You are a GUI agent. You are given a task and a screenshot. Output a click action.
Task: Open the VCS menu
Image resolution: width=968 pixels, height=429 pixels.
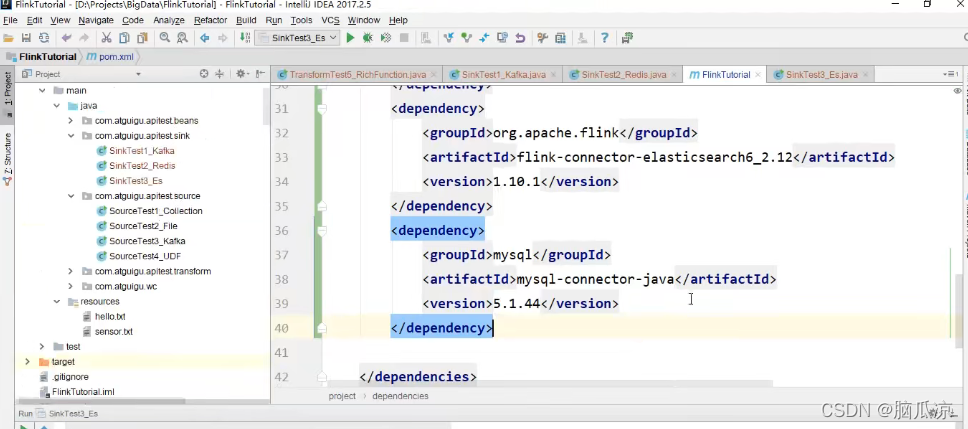pyautogui.click(x=330, y=20)
